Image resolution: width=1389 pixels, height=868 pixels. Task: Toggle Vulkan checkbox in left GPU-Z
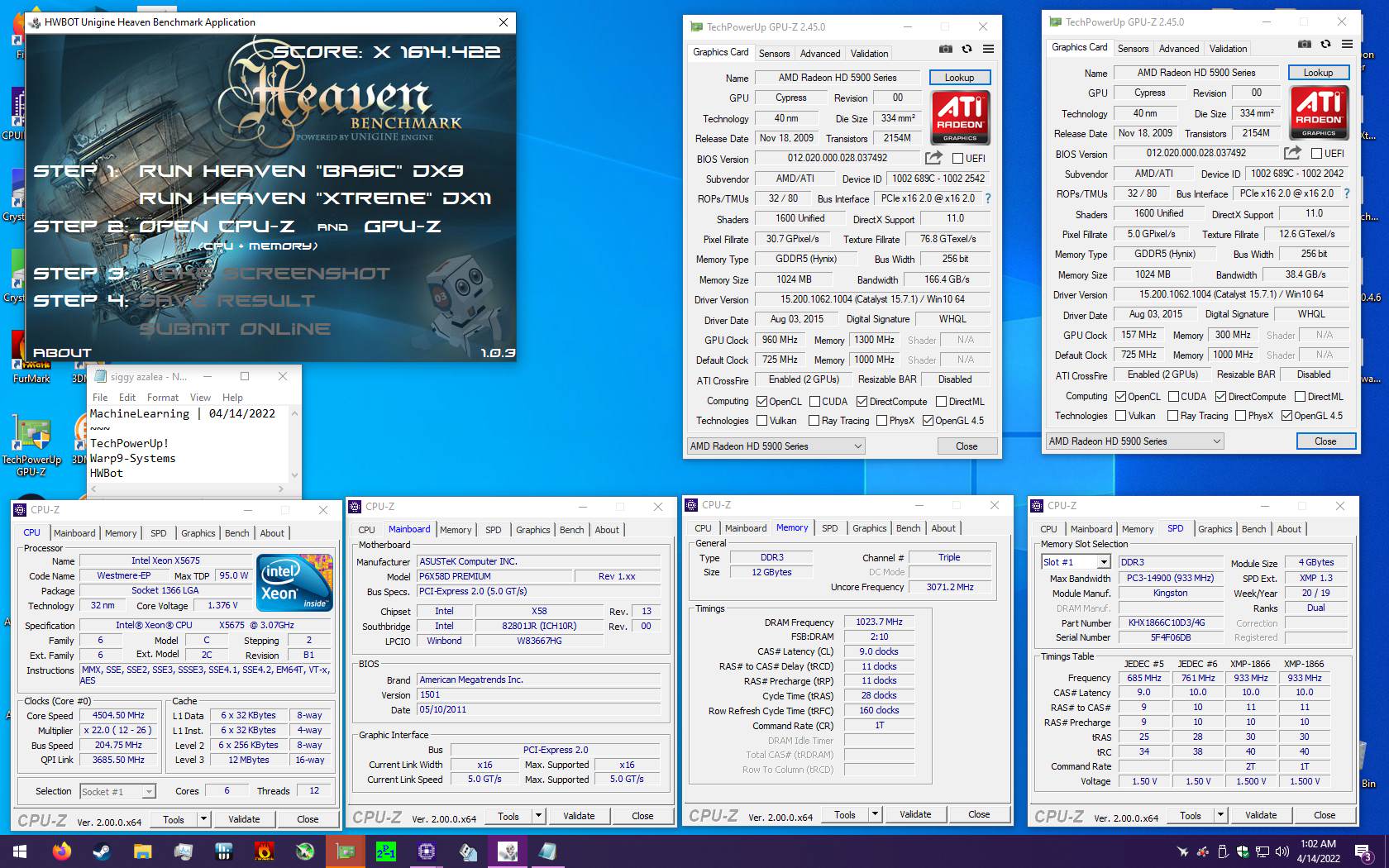click(761, 421)
